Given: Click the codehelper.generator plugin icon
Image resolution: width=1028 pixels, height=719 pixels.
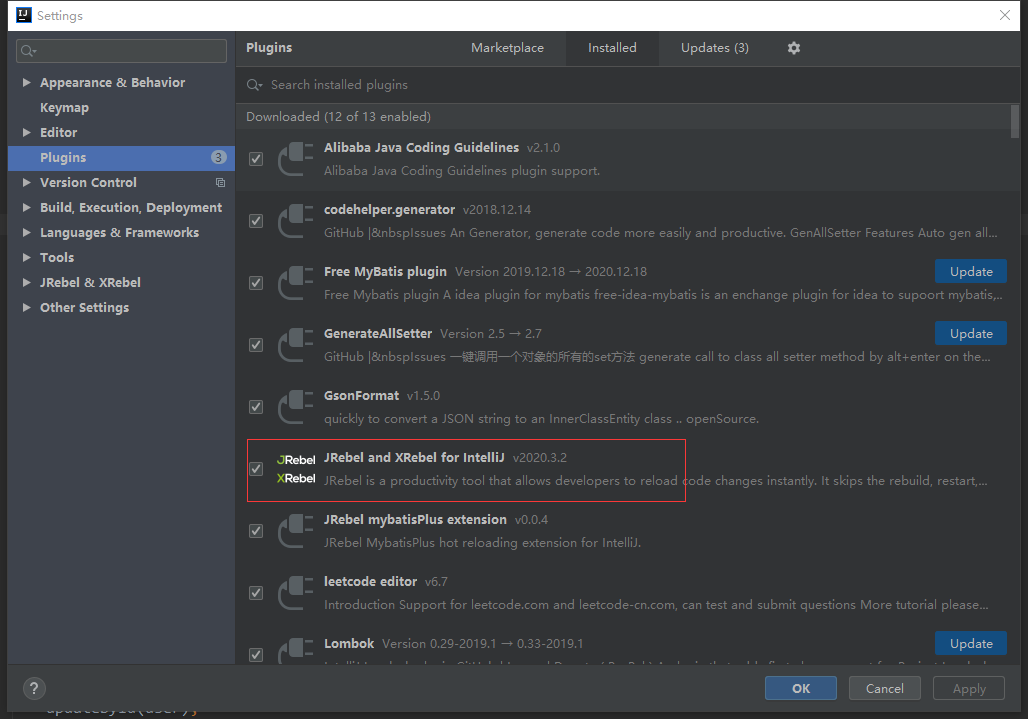Looking at the screenshot, I should point(296,222).
